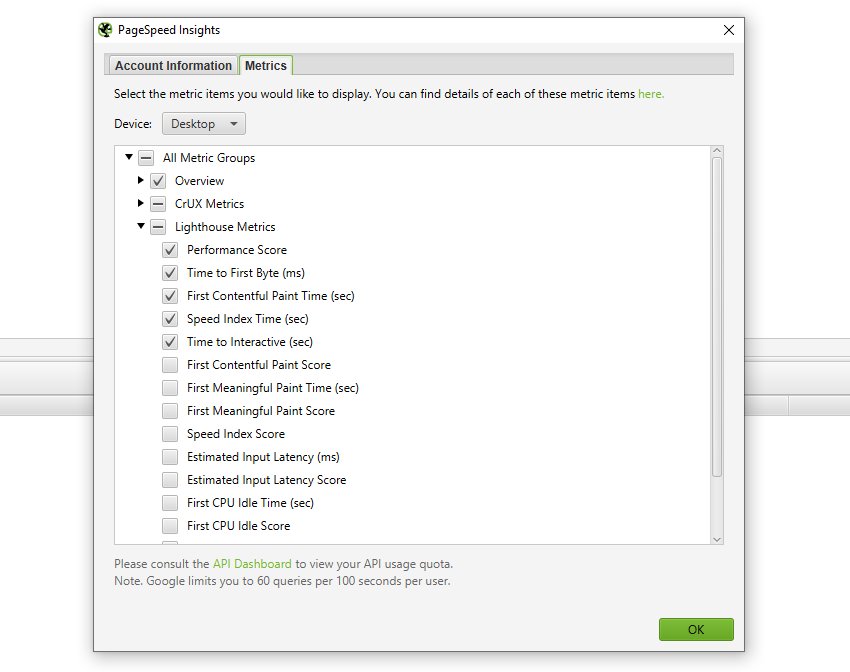Viewport: 850px width, 672px height.
Task: Uncheck Speed Index Time (sec) checkbox
Action: click(170, 319)
